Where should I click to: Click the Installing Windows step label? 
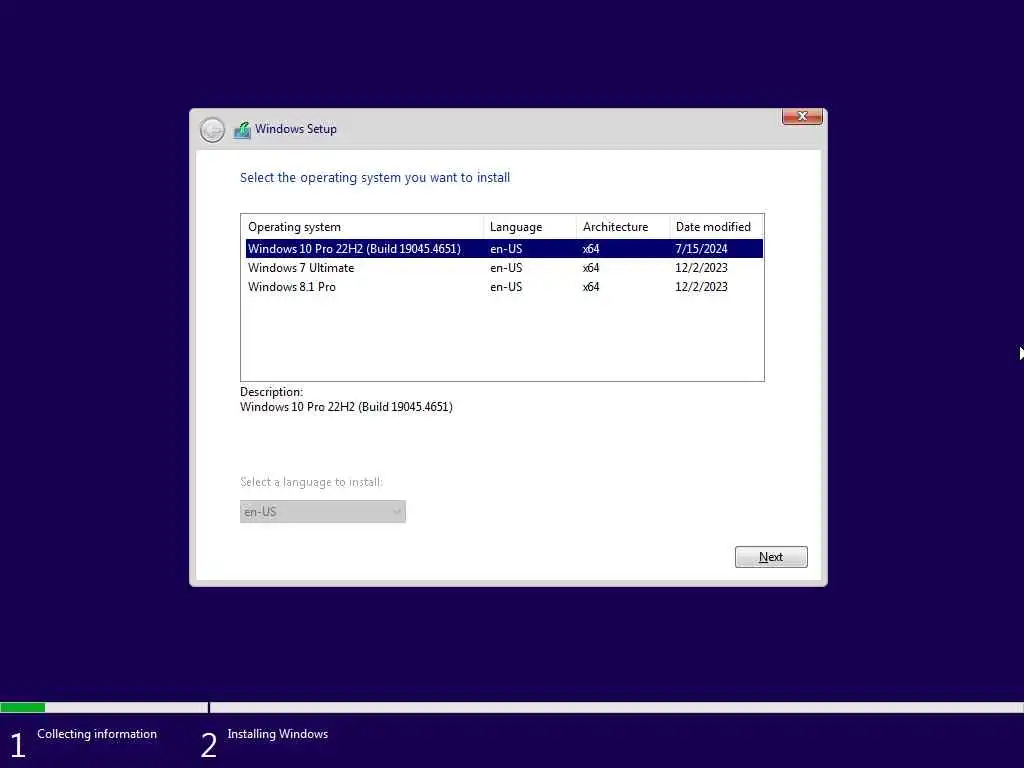[278, 734]
